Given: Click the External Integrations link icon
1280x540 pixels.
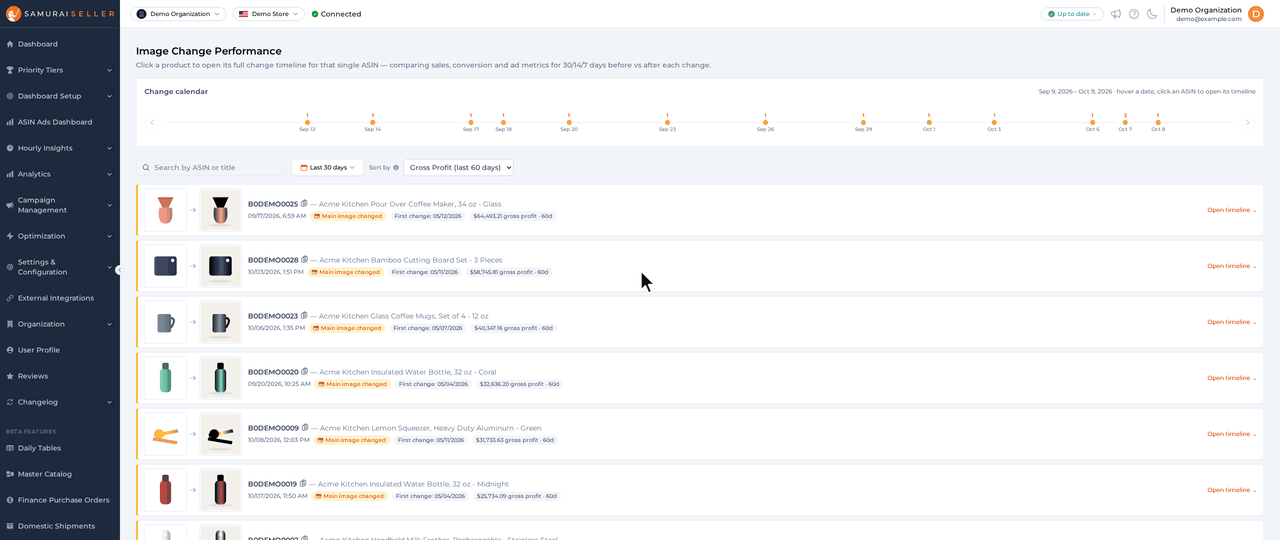Looking at the screenshot, I should coord(10,298).
